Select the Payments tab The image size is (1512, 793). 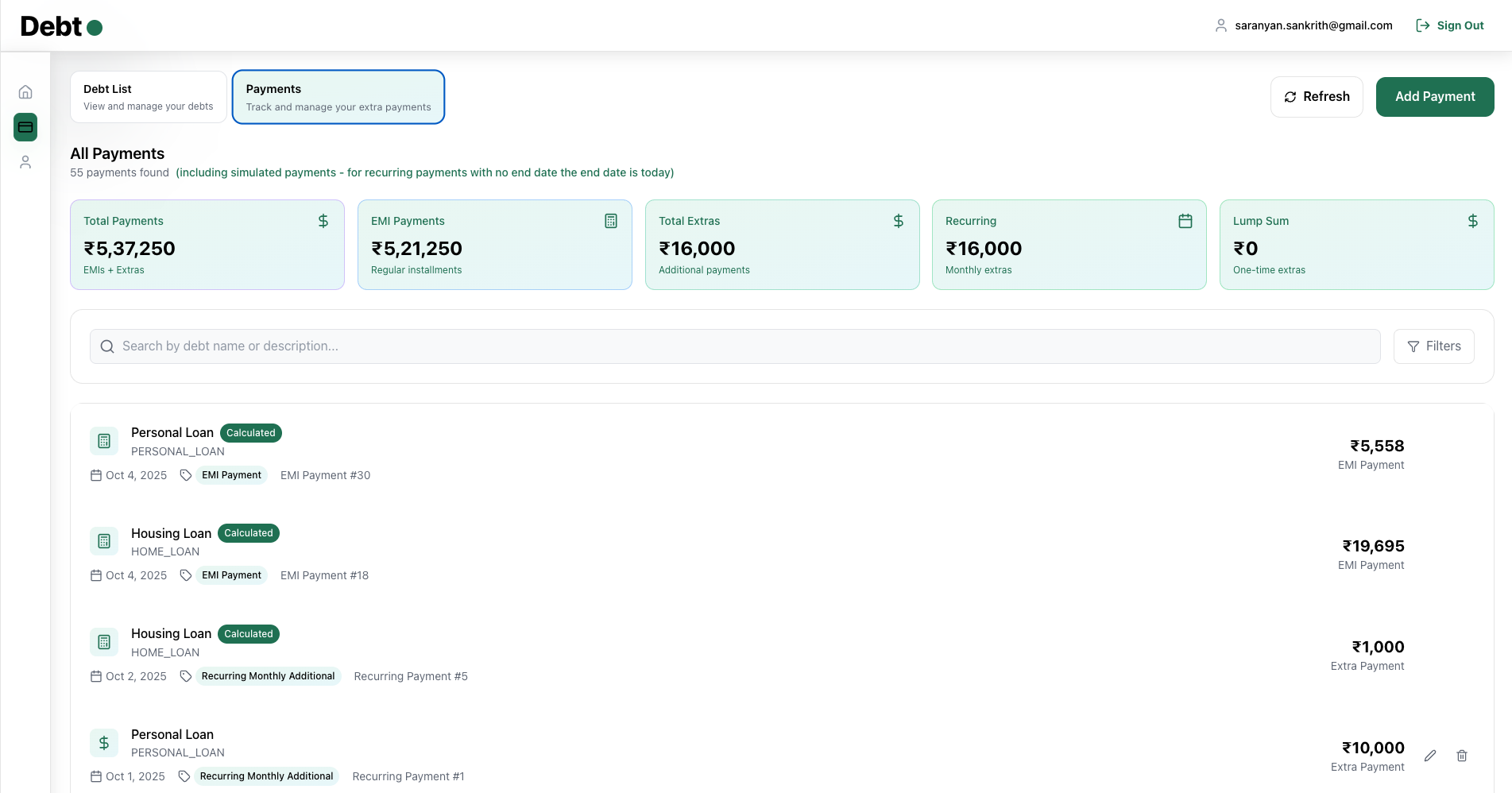338,97
